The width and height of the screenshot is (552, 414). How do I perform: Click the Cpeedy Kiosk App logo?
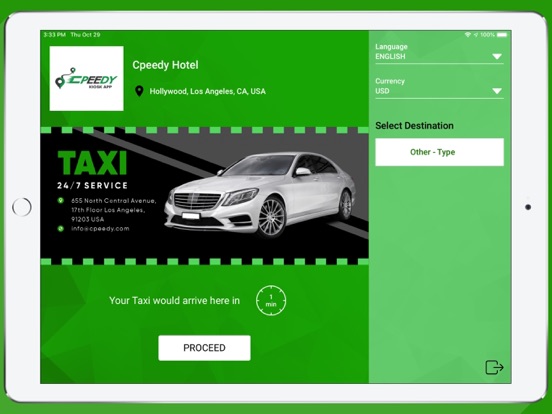pyautogui.click(x=87, y=79)
